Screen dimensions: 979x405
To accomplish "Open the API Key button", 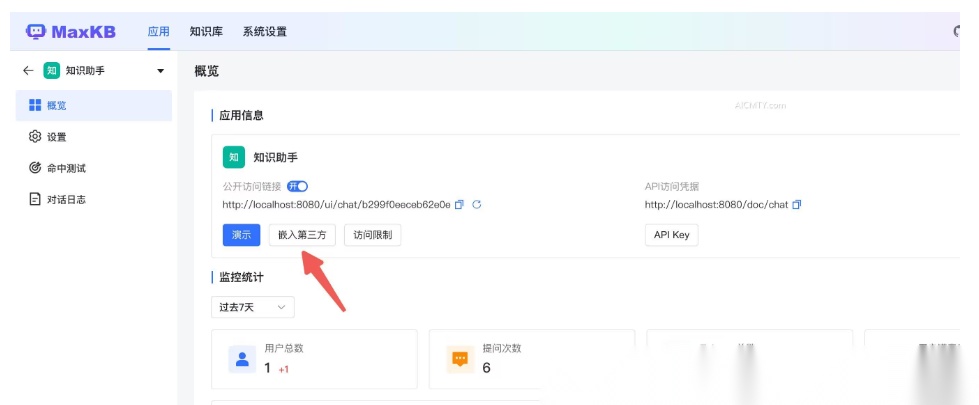I will (x=672, y=235).
